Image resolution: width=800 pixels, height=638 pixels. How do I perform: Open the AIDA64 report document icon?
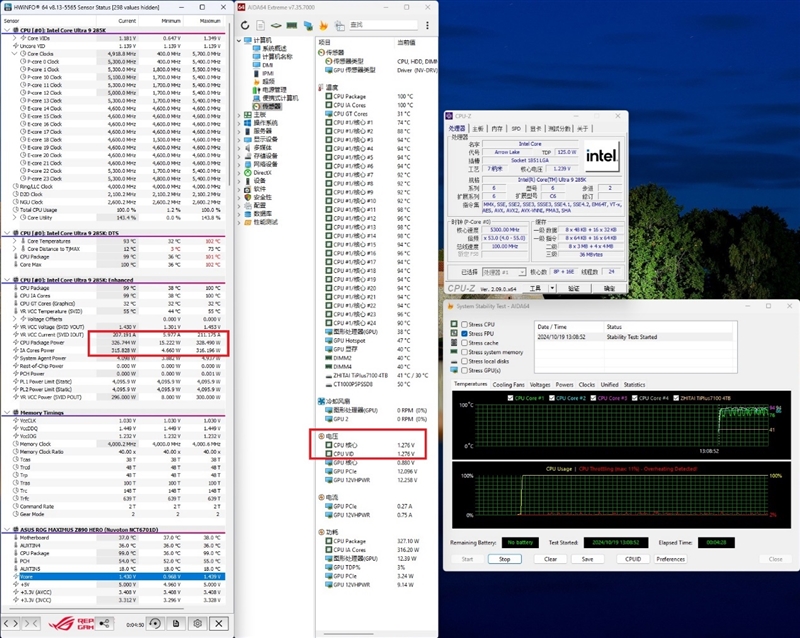pos(260,25)
